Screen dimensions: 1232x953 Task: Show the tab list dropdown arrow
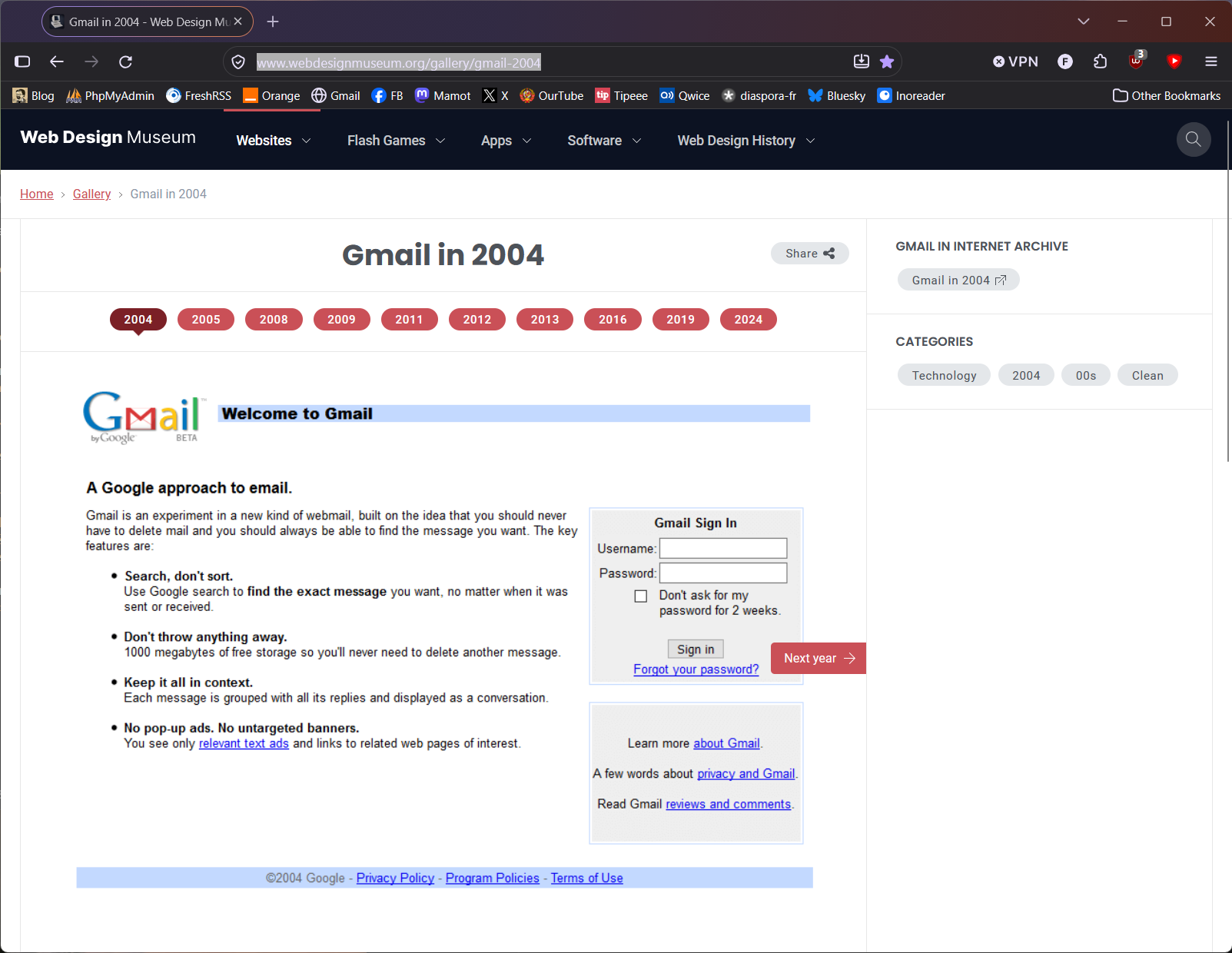coord(1084,22)
